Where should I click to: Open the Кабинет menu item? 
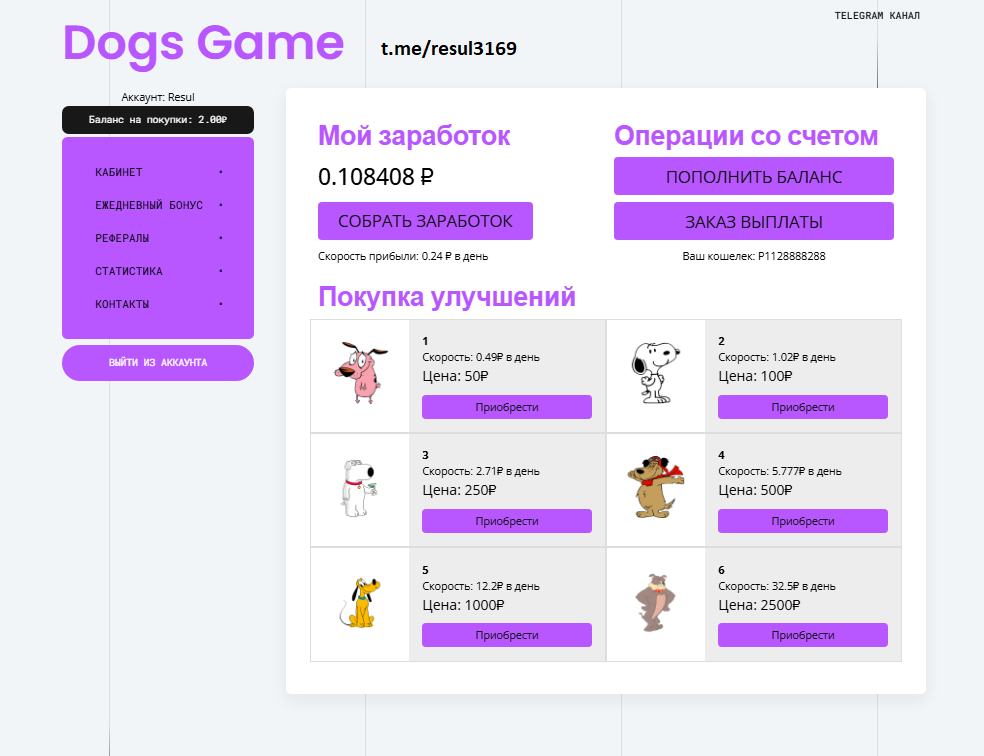158,172
